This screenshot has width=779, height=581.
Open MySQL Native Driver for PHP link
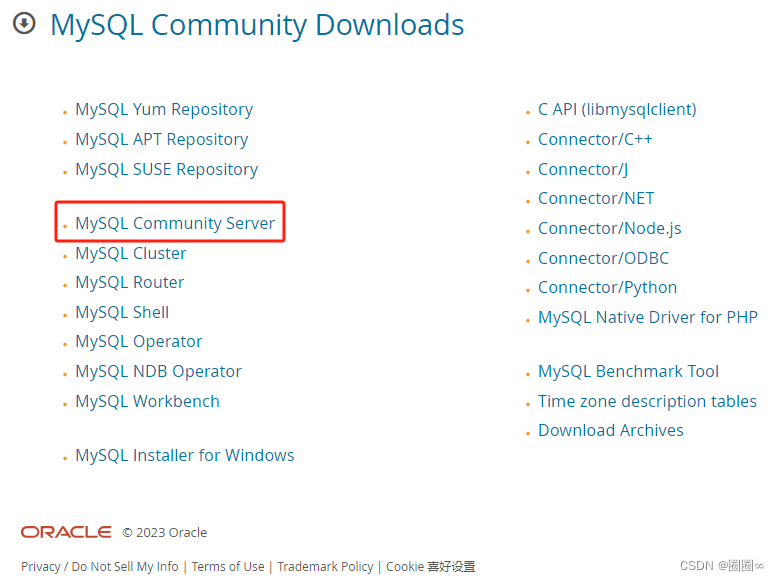(648, 317)
